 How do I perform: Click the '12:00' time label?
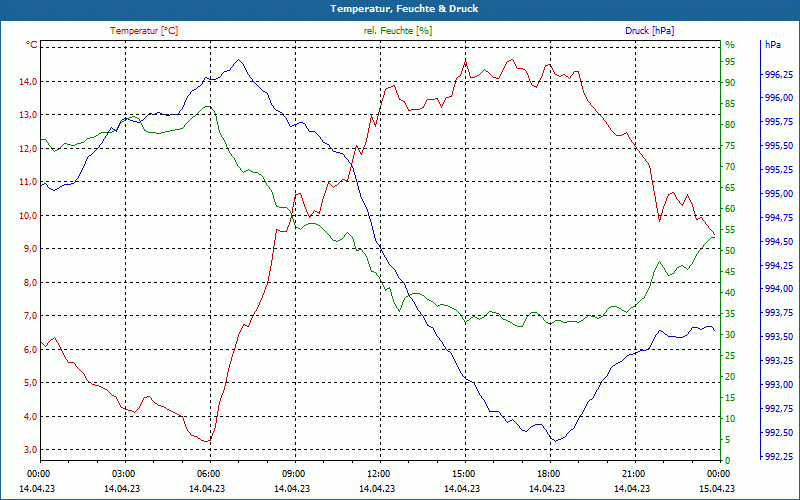tap(378, 473)
